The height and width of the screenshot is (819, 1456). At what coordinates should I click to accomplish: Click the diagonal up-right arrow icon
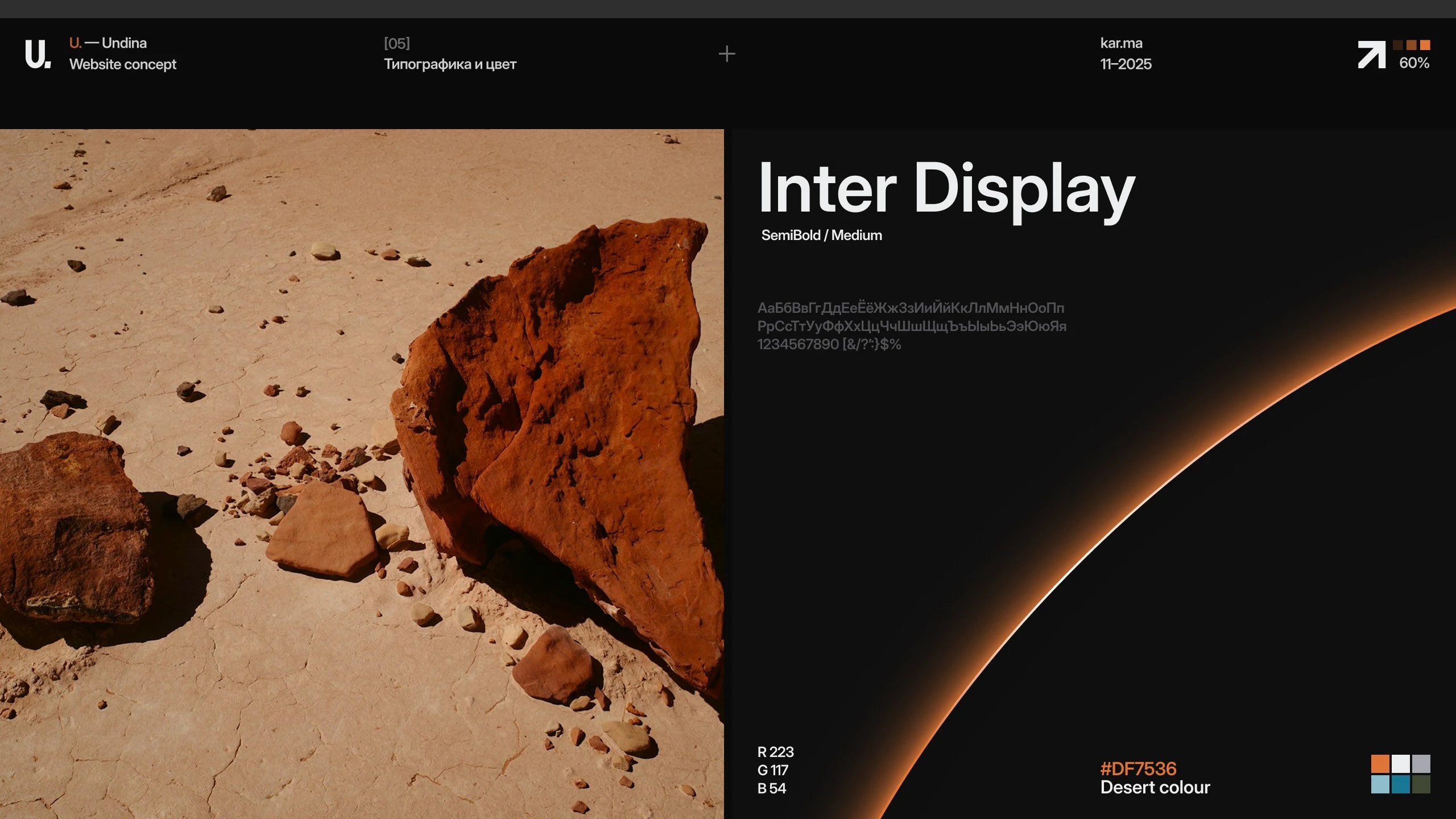click(x=1371, y=55)
